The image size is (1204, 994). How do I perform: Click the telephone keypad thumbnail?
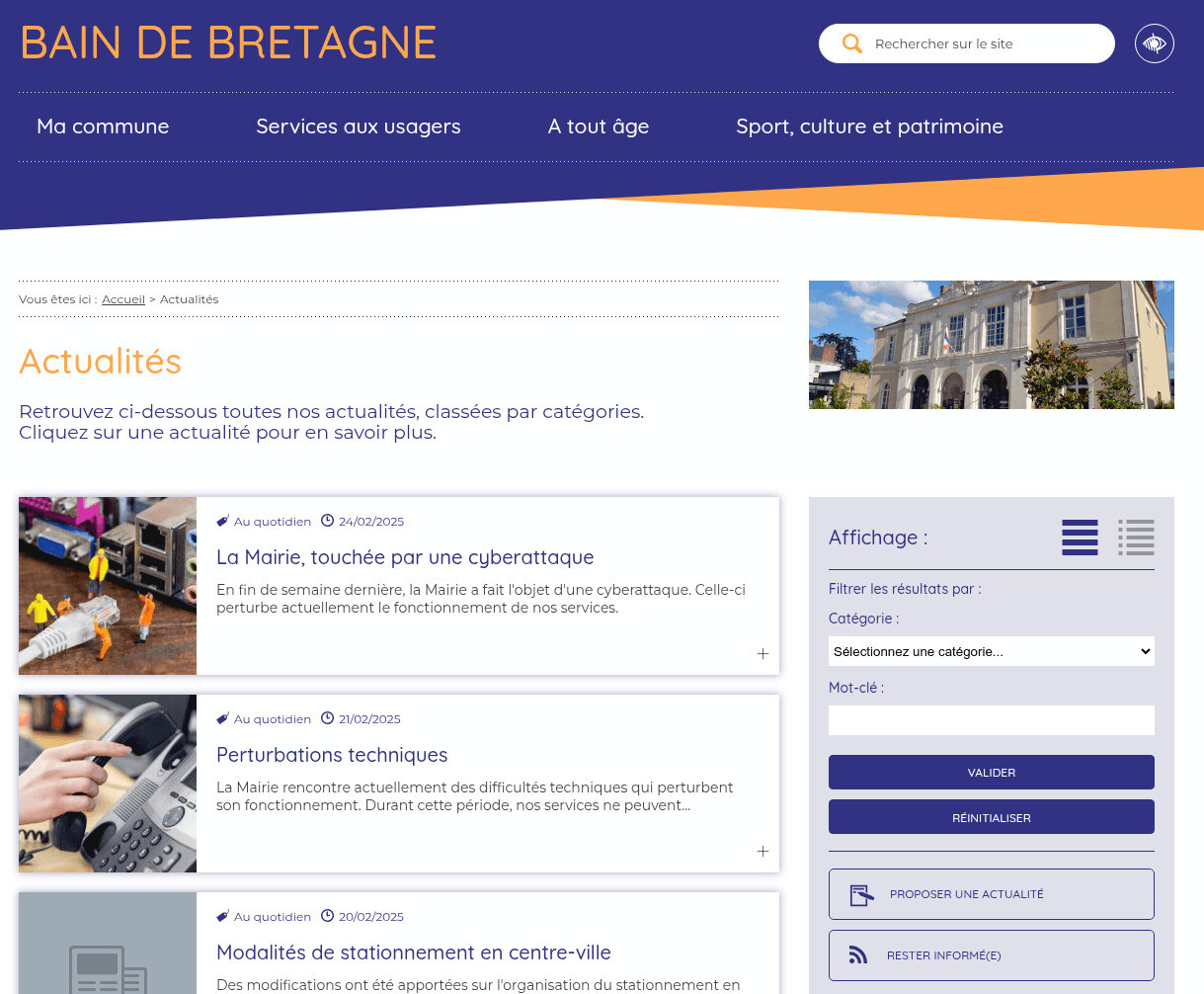click(x=108, y=784)
